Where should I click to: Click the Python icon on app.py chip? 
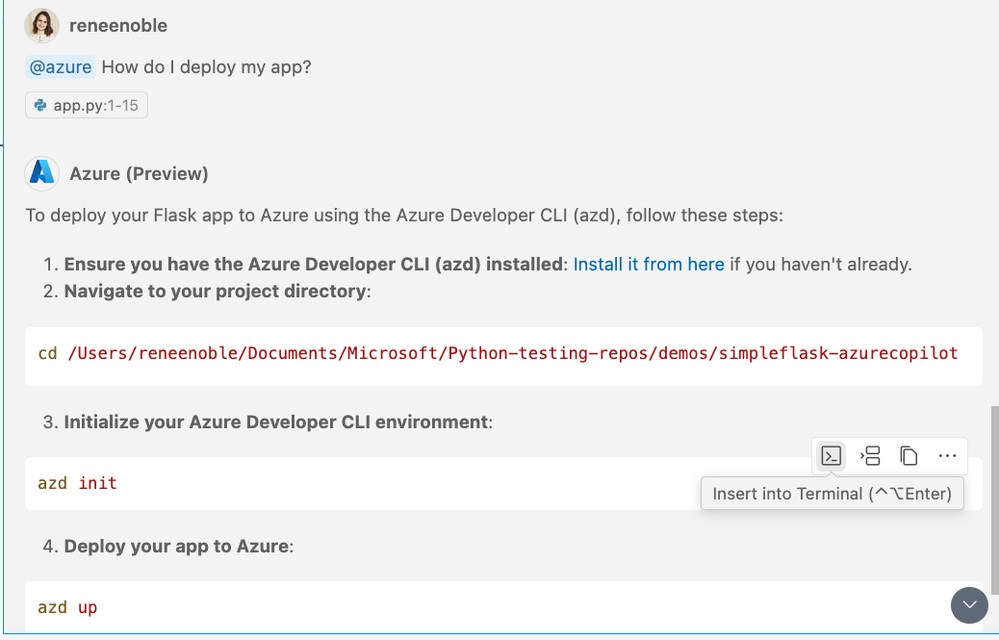tap(41, 105)
